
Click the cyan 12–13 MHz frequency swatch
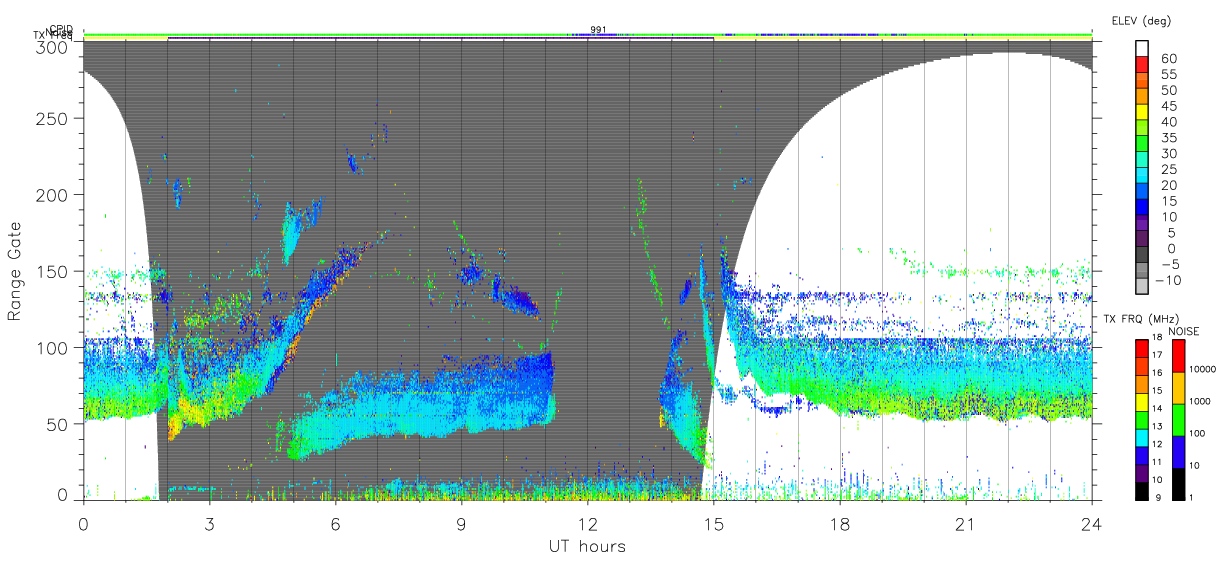1140,438
